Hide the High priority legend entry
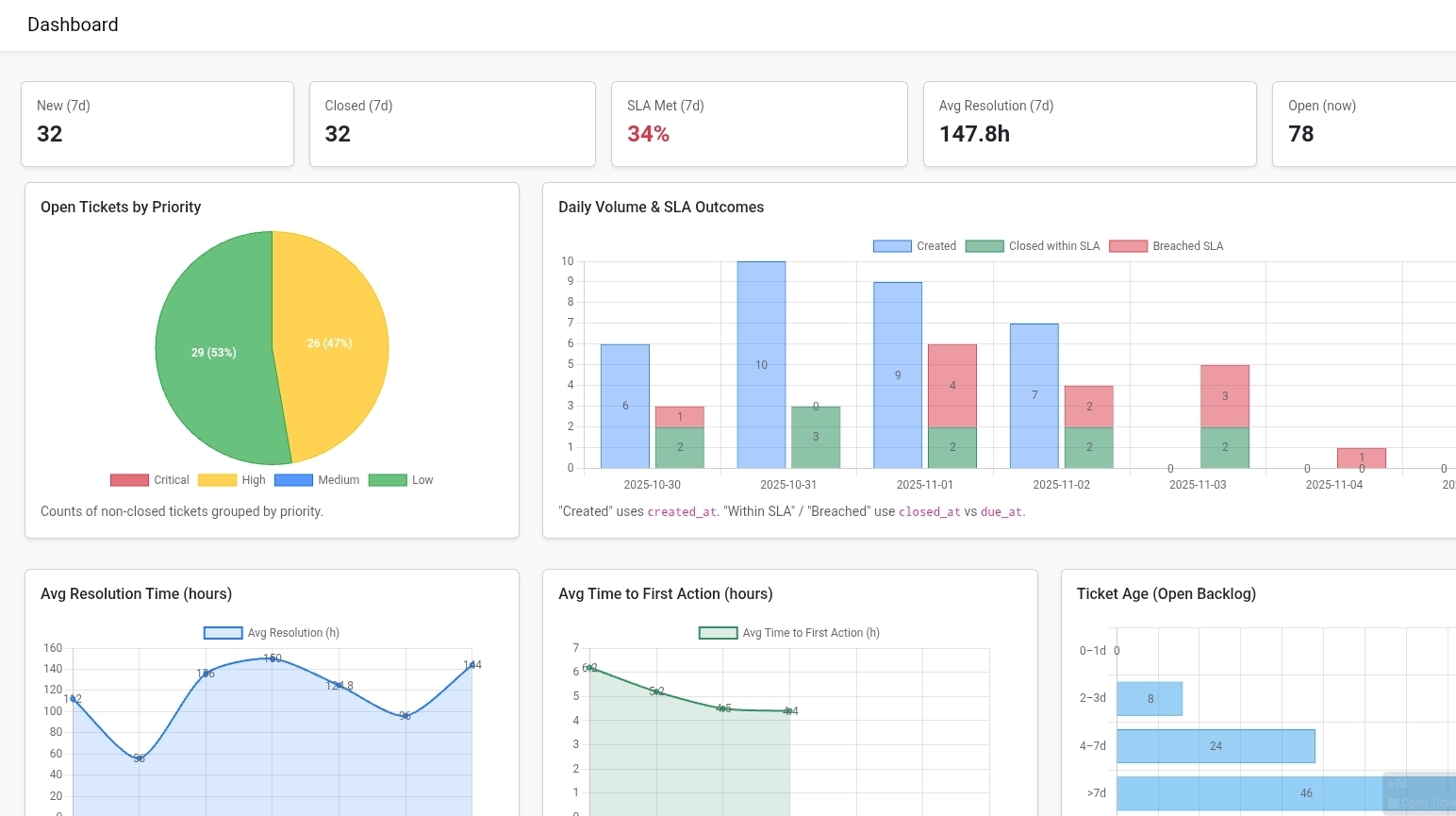Viewport: 1456px width, 816px height. pyautogui.click(x=232, y=480)
